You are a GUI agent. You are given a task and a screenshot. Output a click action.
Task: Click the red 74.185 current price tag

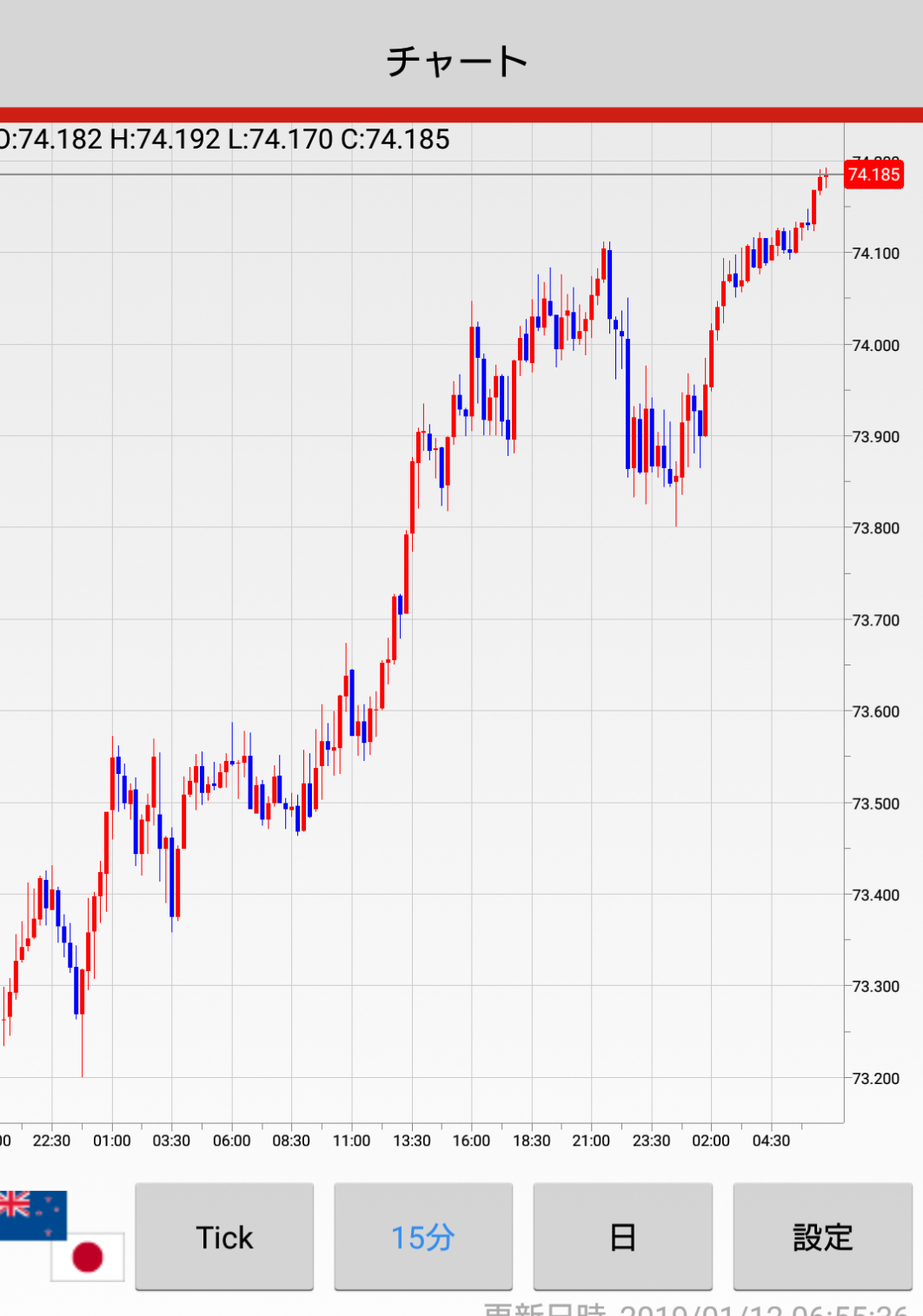point(873,175)
